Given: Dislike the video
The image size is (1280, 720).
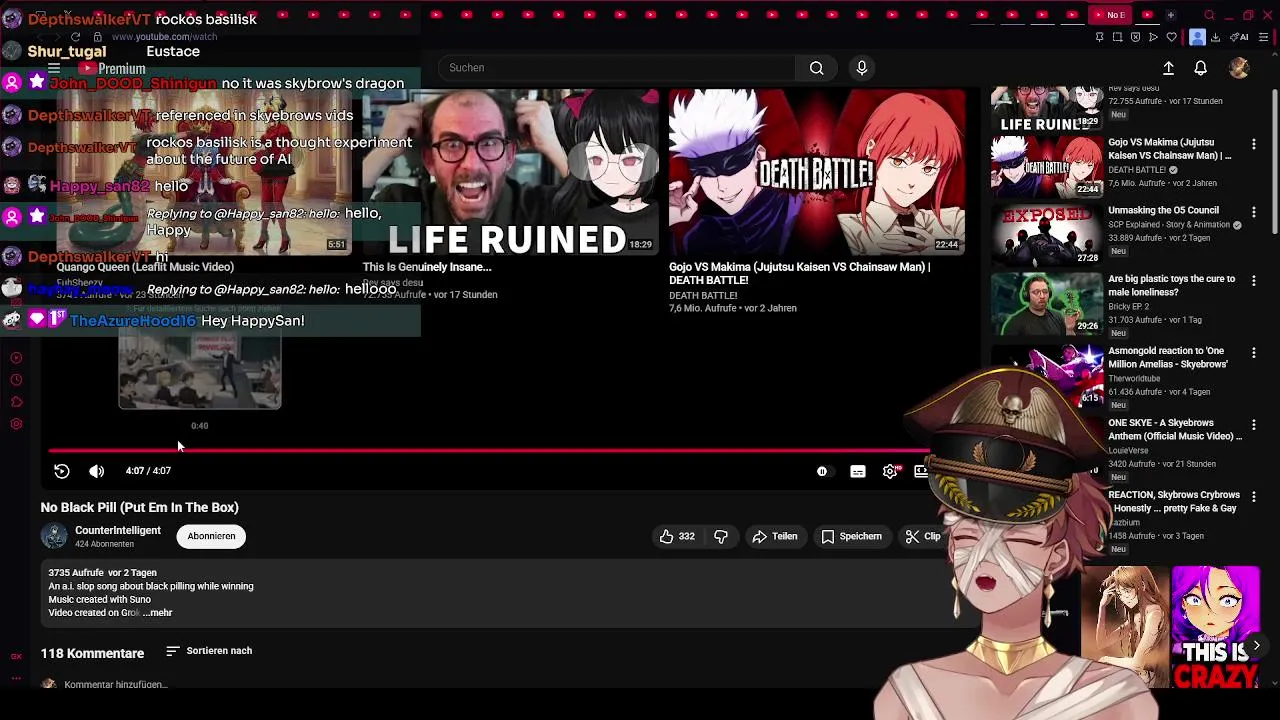Looking at the screenshot, I should [x=721, y=537].
